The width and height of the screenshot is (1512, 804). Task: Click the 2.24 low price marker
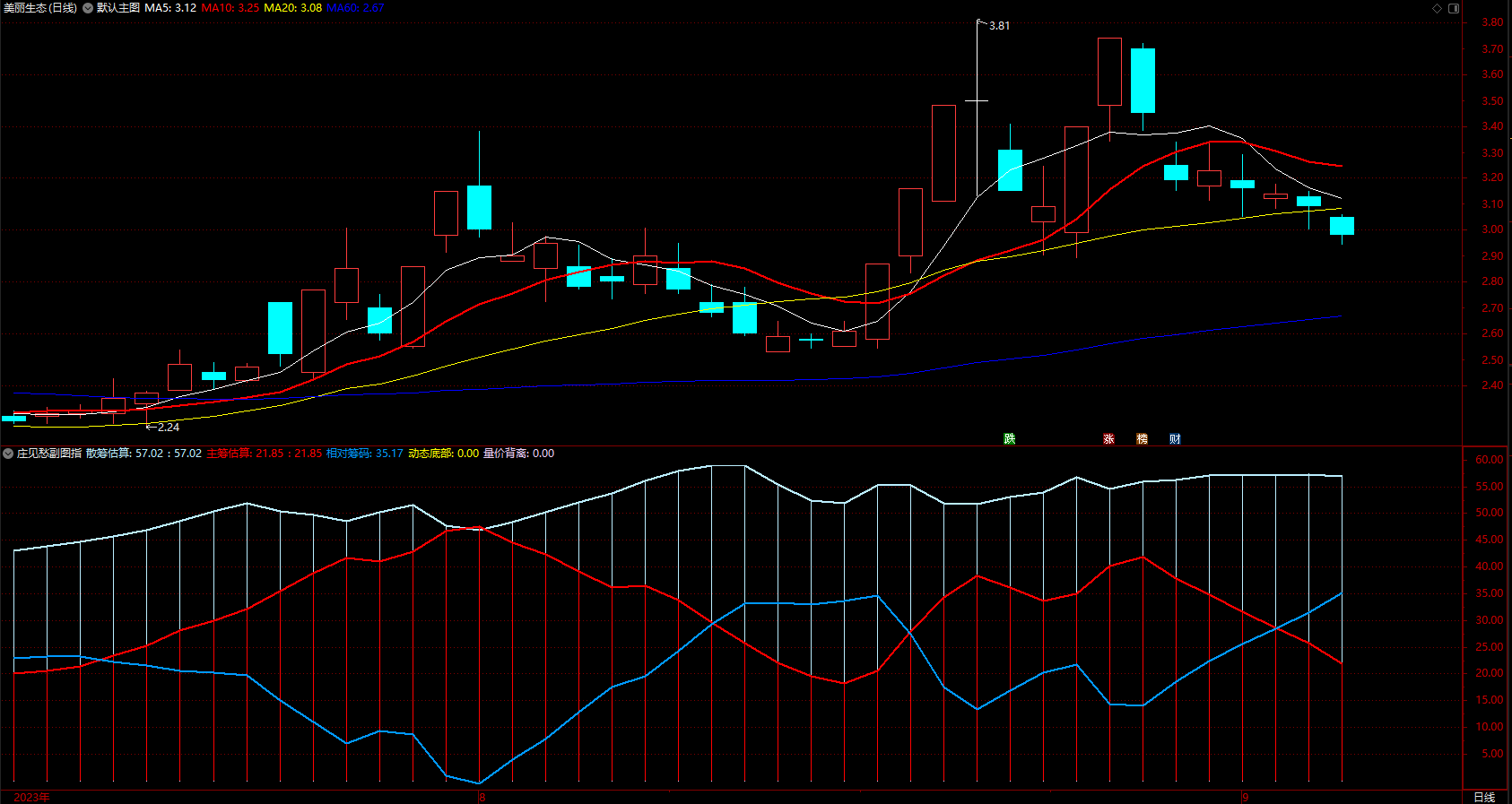169,428
